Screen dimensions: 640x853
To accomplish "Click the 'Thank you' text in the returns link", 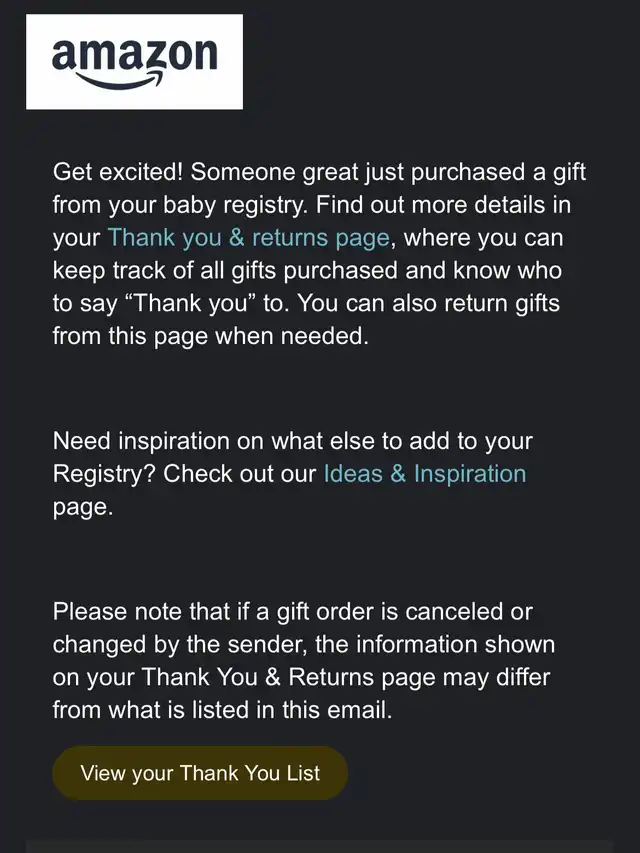I will (x=165, y=238).
